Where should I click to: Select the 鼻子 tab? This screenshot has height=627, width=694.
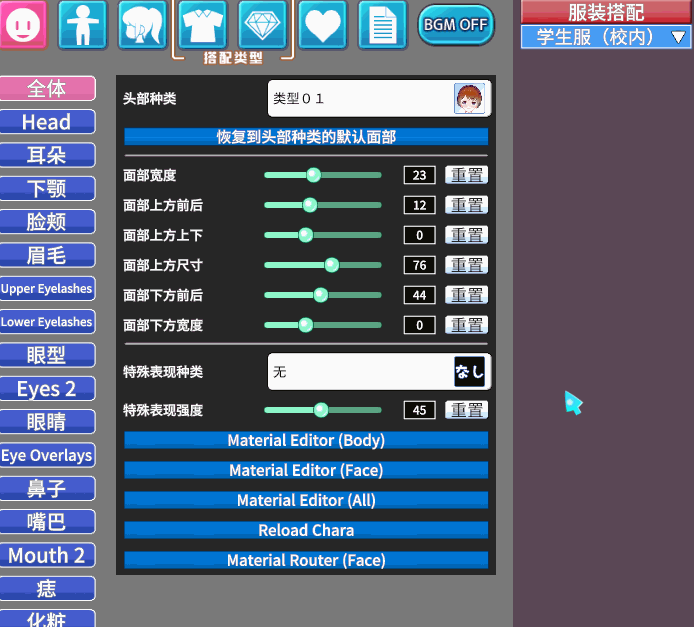tap(47, 489)
